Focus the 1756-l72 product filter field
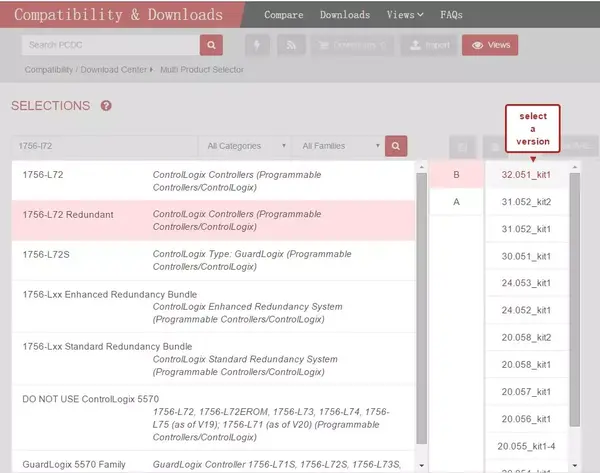This screenshot has width=600, height=473. coord(104,146)
